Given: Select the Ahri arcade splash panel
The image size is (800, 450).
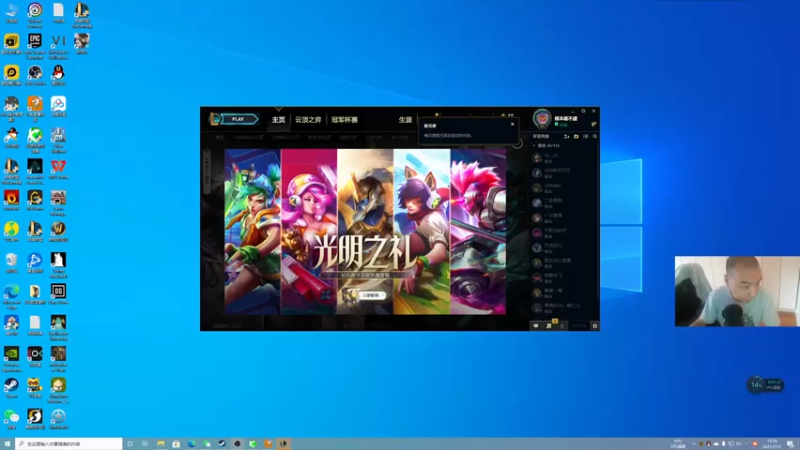Looking at the screenshot, I should tap(421, 231).
